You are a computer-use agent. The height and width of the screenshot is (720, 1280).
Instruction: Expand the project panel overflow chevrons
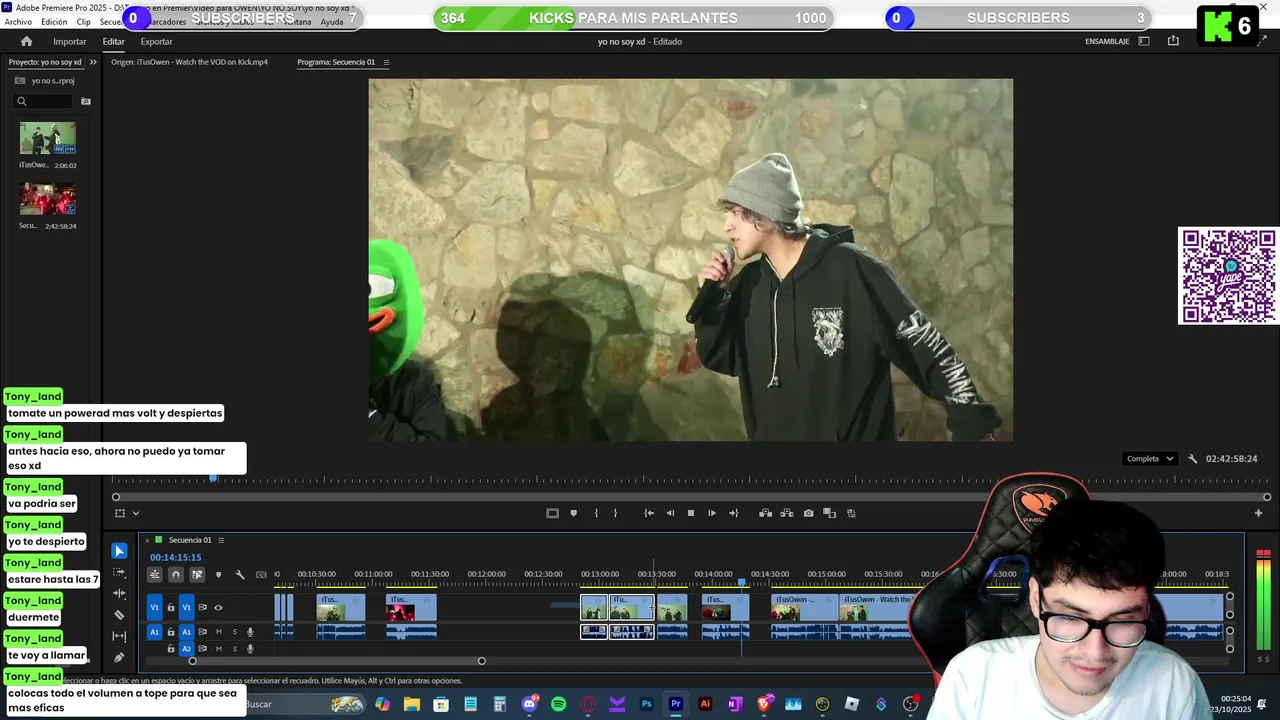(x=93, y=62)
